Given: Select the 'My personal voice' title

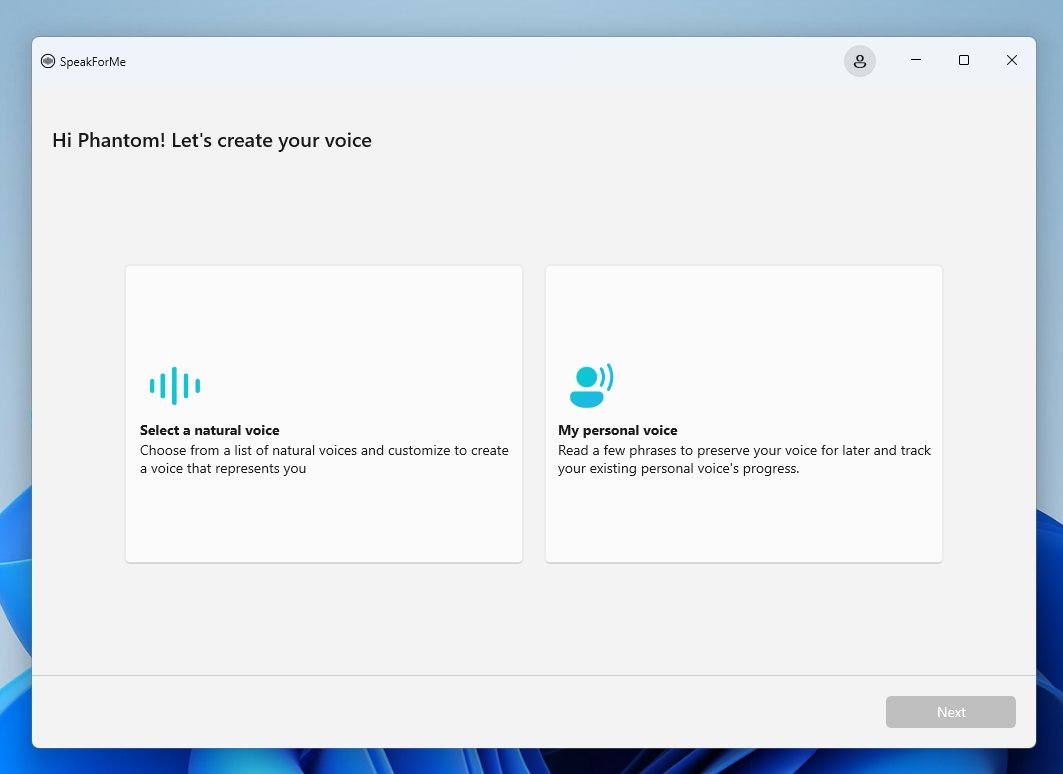Looking at the screenshot, I should pos(618,430).
